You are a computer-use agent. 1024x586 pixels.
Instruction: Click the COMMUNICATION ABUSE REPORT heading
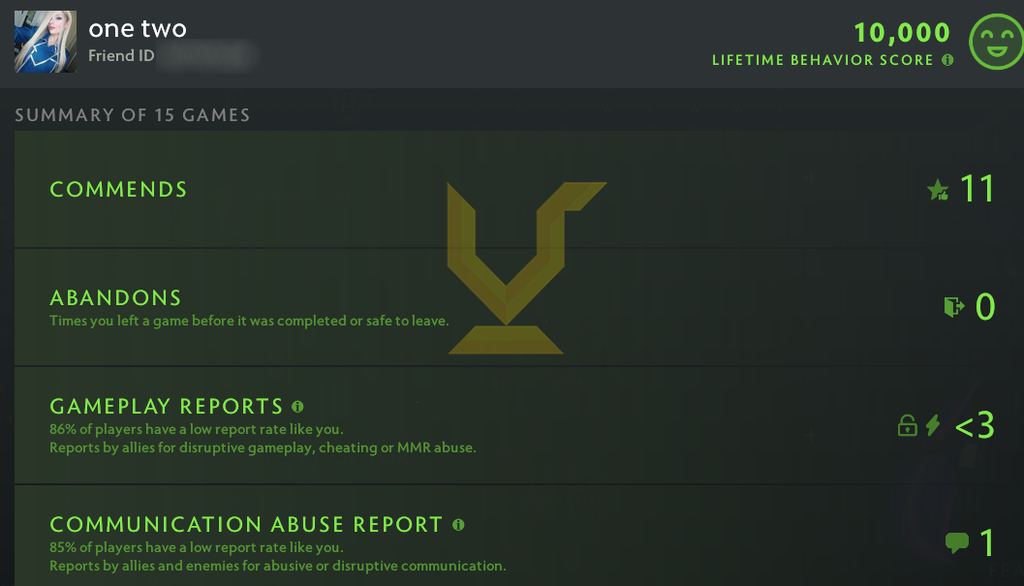point(246,525)
